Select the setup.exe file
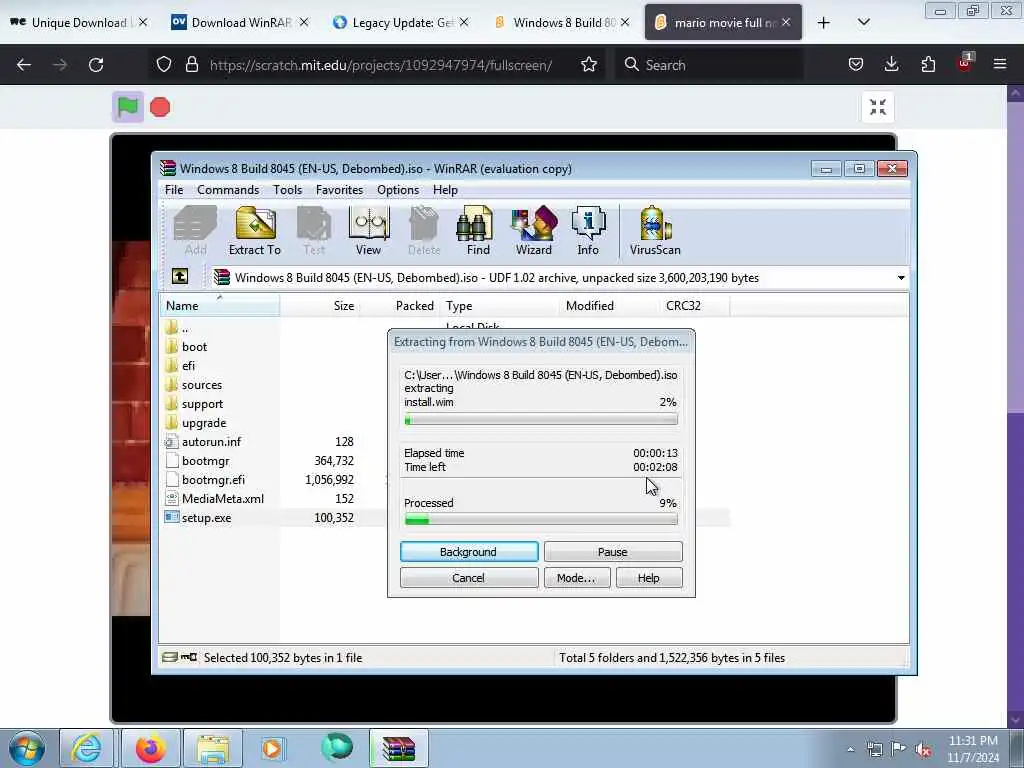This screenshot has width=1024, height=768. (x=206, y=518)
